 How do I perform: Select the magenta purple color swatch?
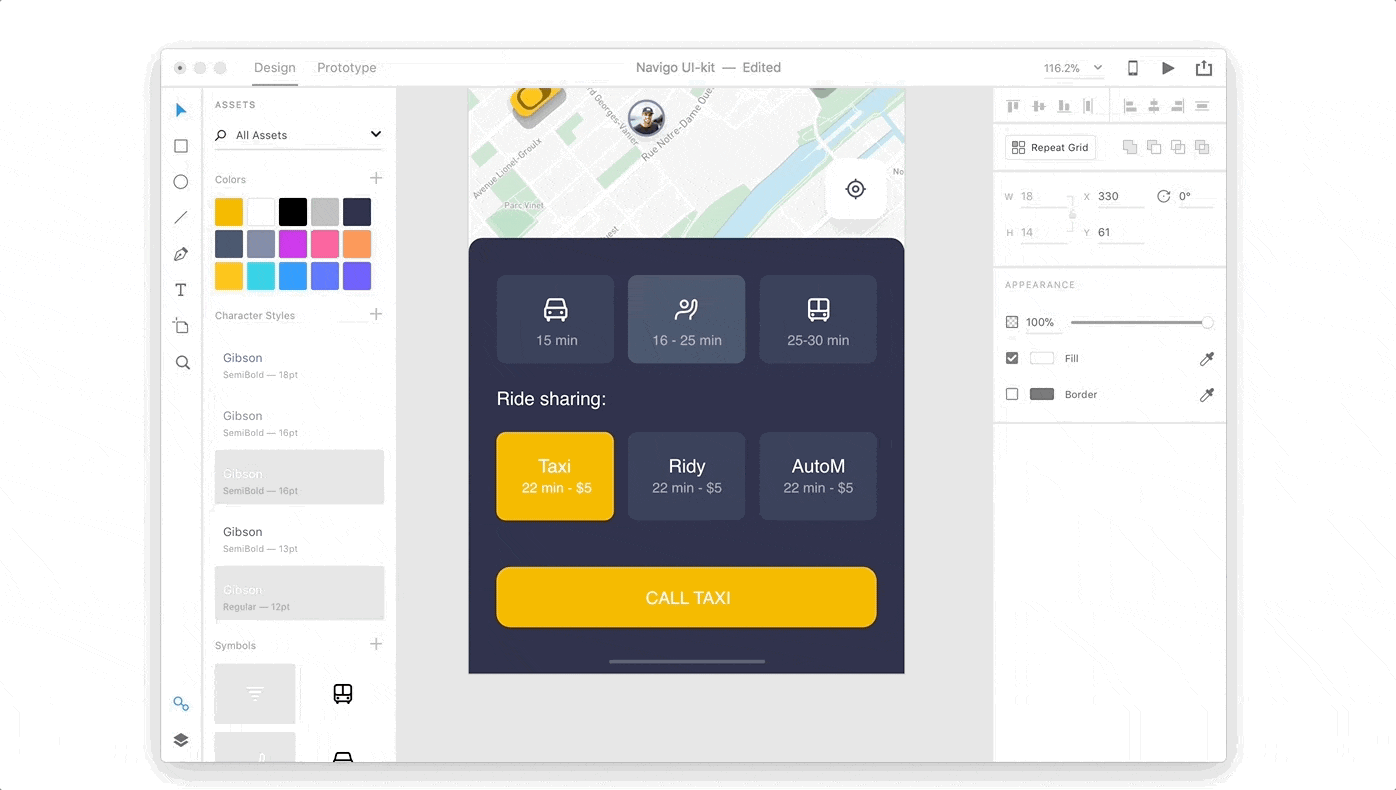tap(293, 244)
